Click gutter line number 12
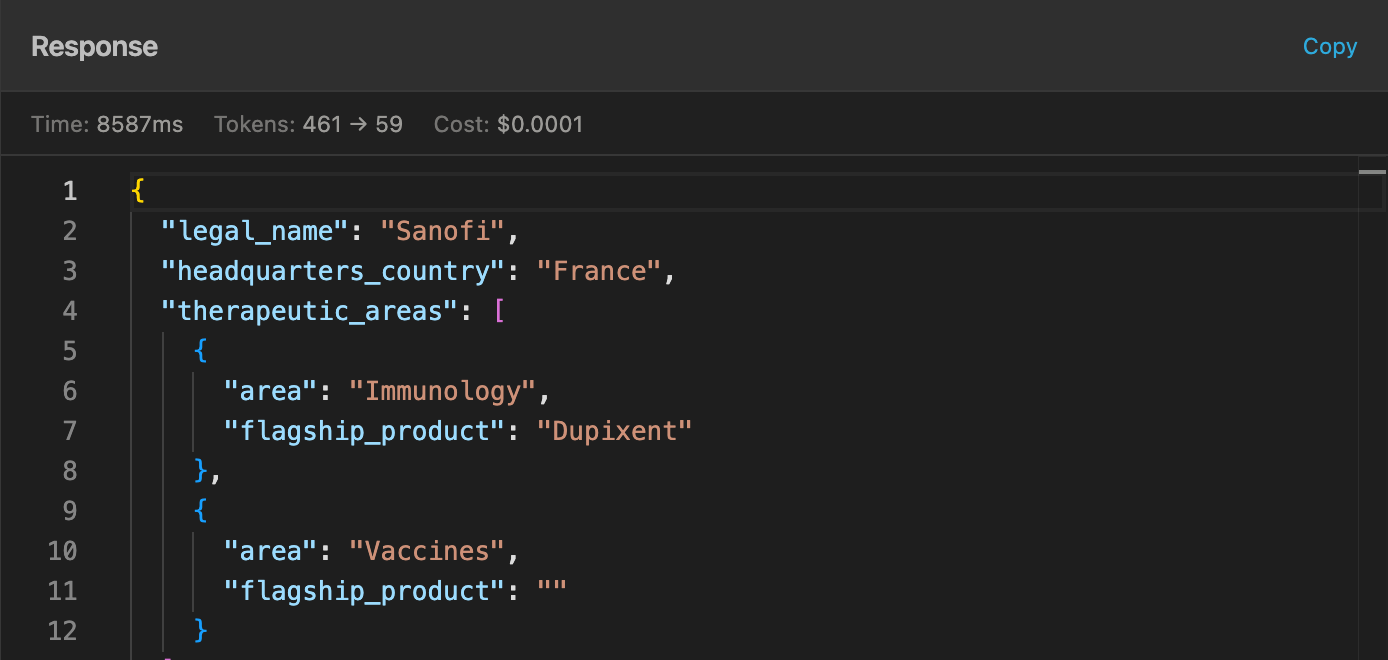 tap(62, 631)
